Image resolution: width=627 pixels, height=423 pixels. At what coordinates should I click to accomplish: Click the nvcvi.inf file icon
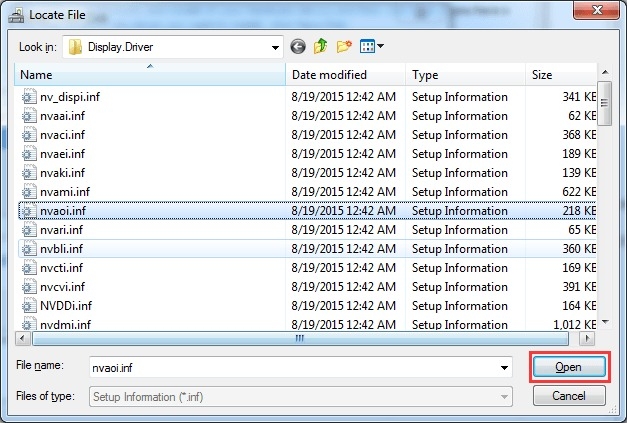coord(28,287)
